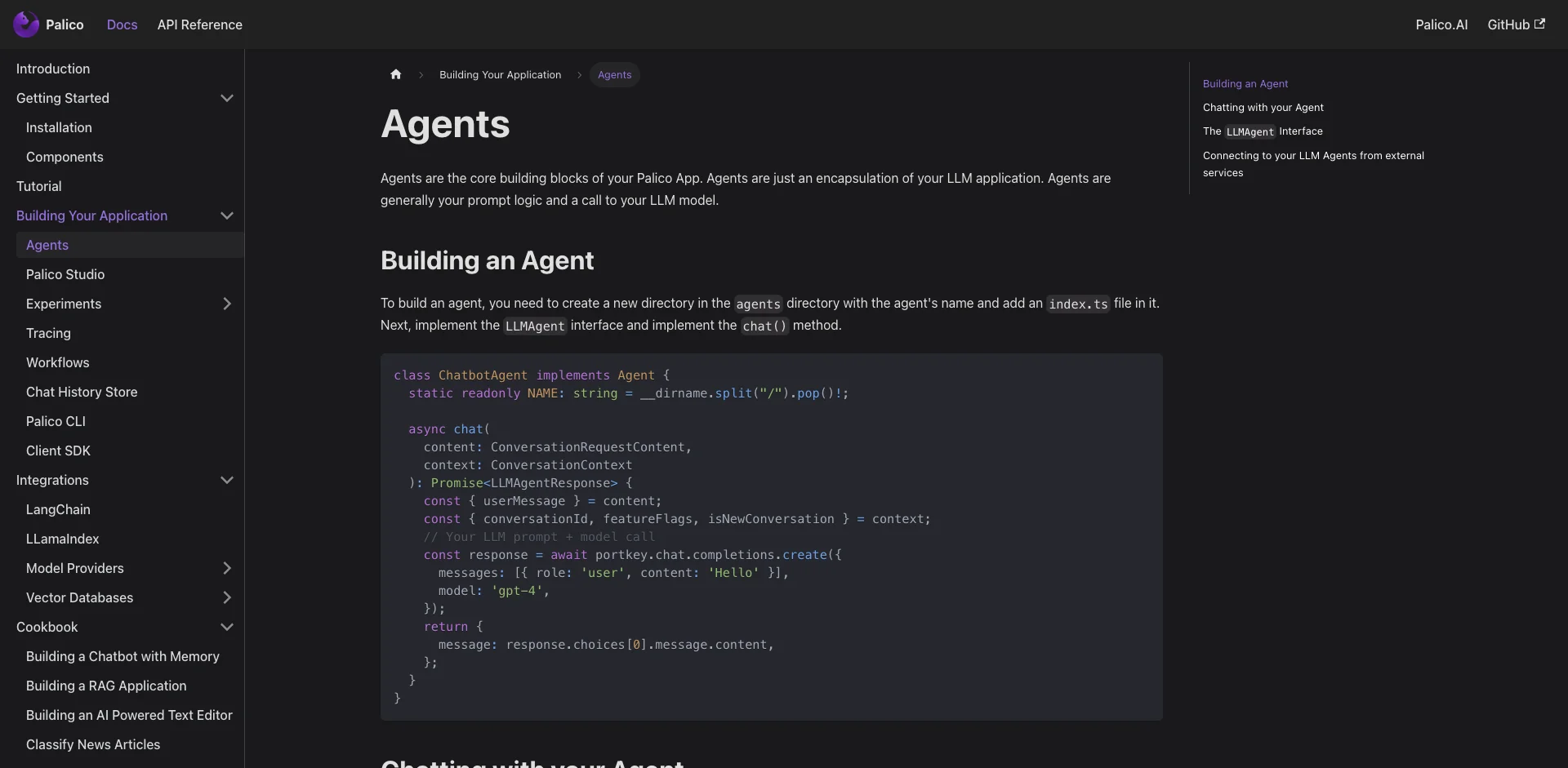Click the Palico logo icon

pos(26,24)
